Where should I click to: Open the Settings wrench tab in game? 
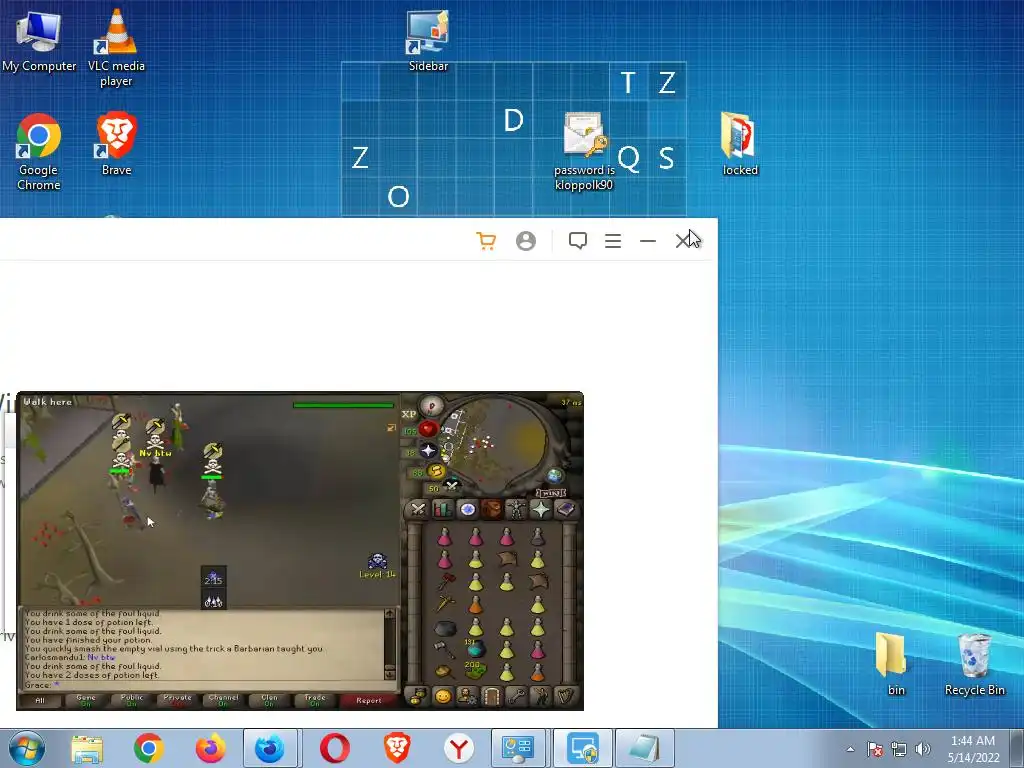[x=516, y=697]
